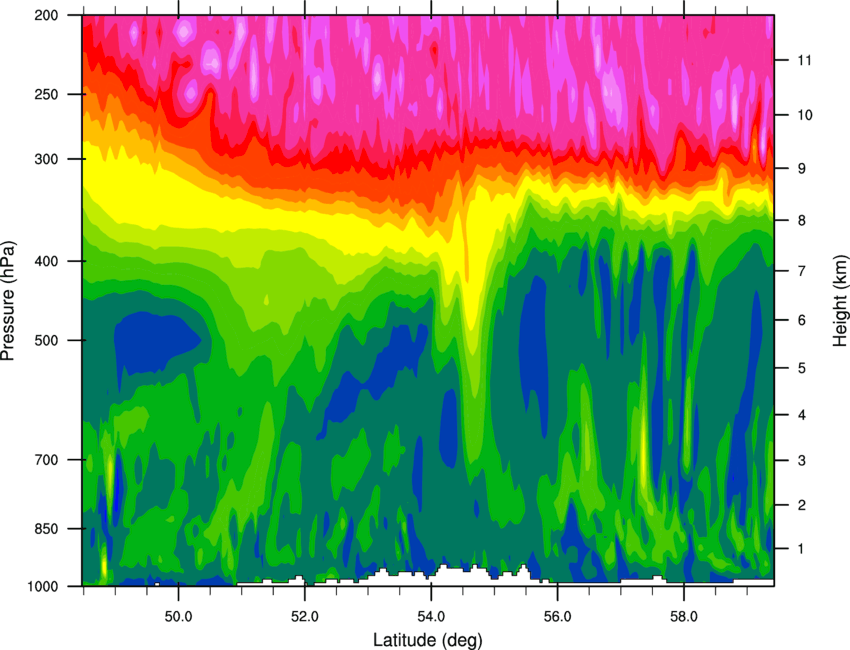Click the 1000 pressure tick label
The height and width of the screenshot is (650, 850).
click(x=42, y=586)
